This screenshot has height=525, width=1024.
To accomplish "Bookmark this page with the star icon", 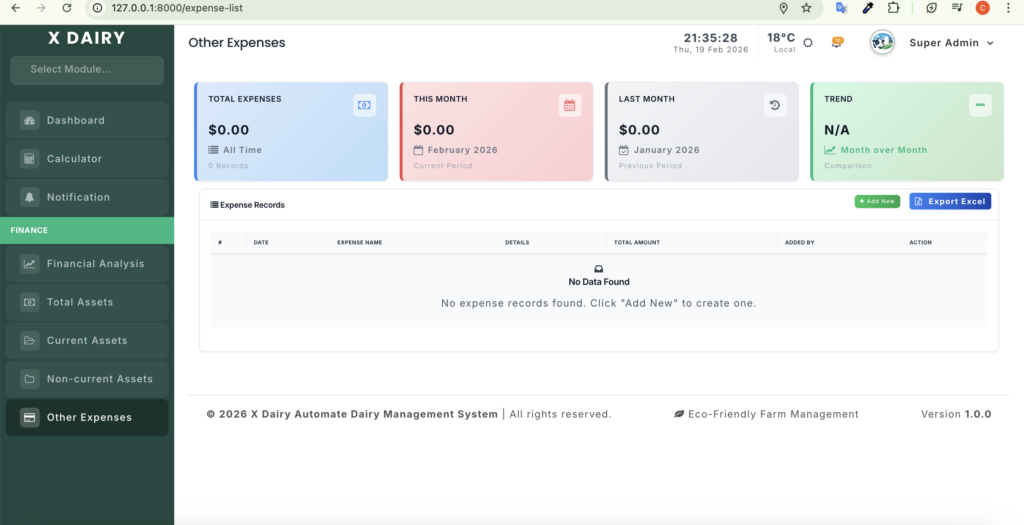I will tap(806, 8).
